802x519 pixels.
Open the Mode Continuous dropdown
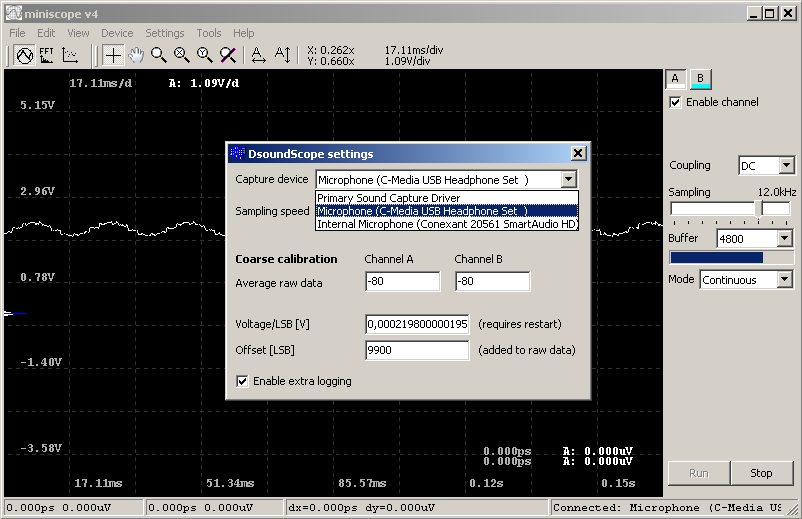784,280
